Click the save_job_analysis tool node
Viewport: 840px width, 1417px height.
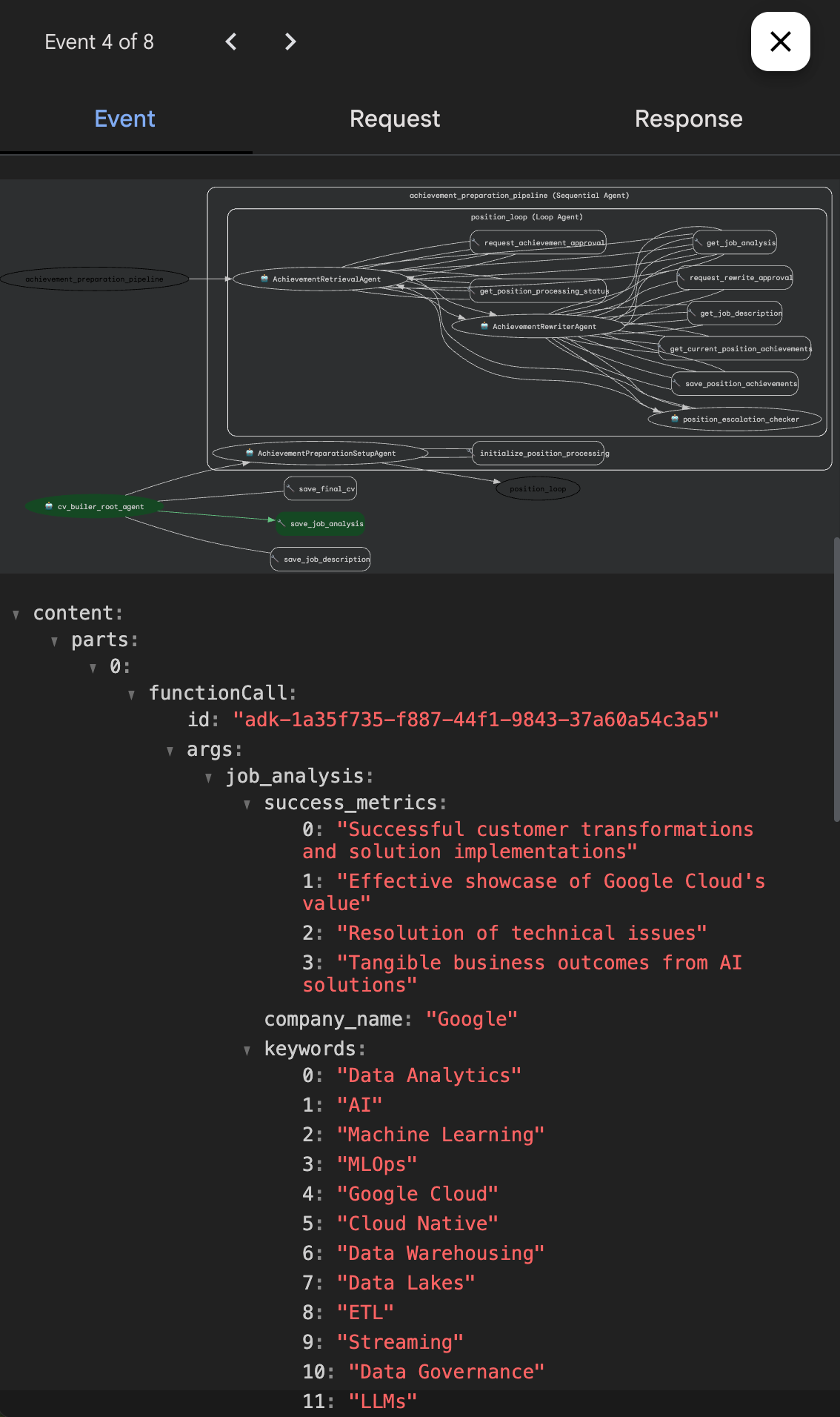click(x=321, y=524)
